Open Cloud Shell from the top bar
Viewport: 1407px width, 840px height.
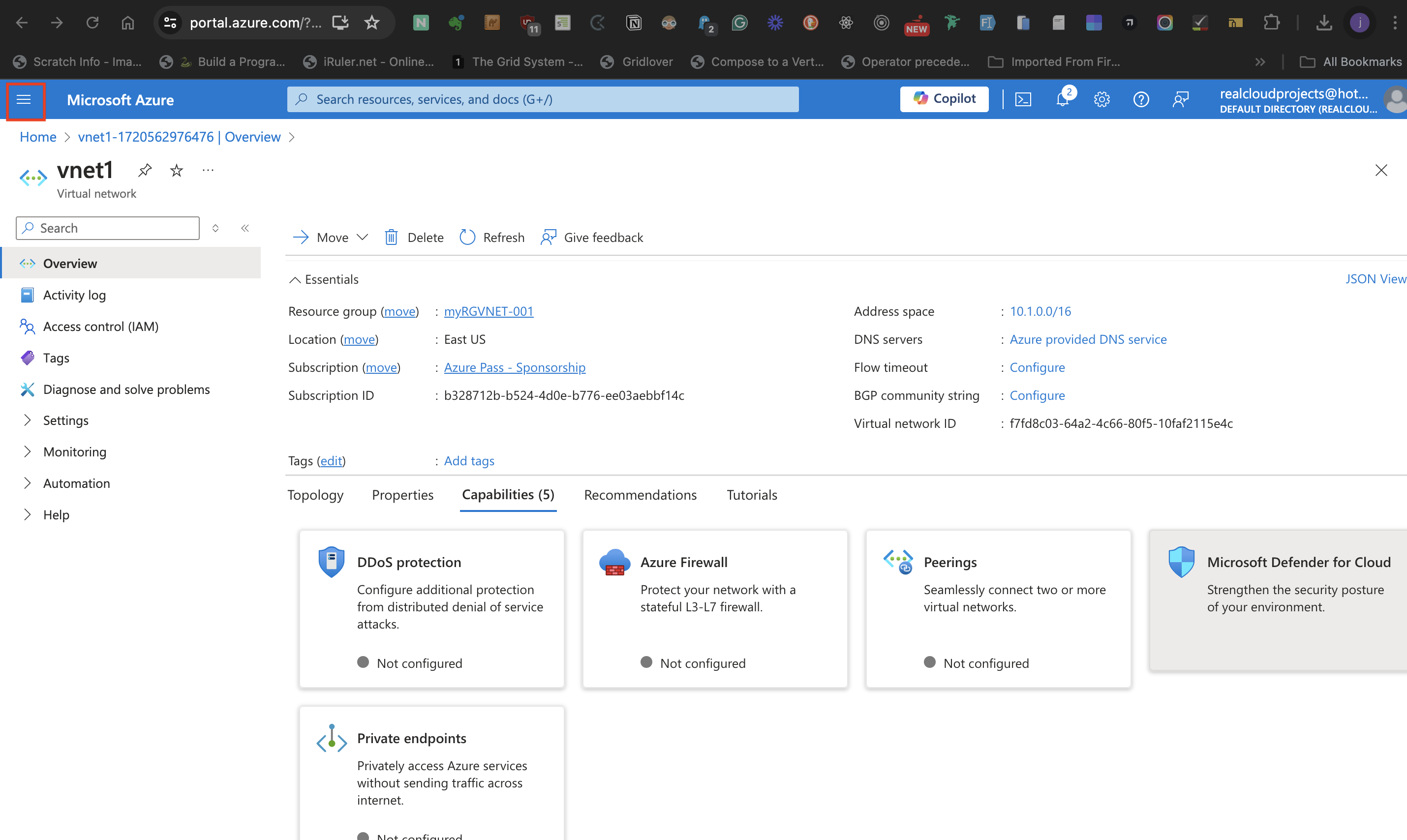click(x=1023, y=100)
